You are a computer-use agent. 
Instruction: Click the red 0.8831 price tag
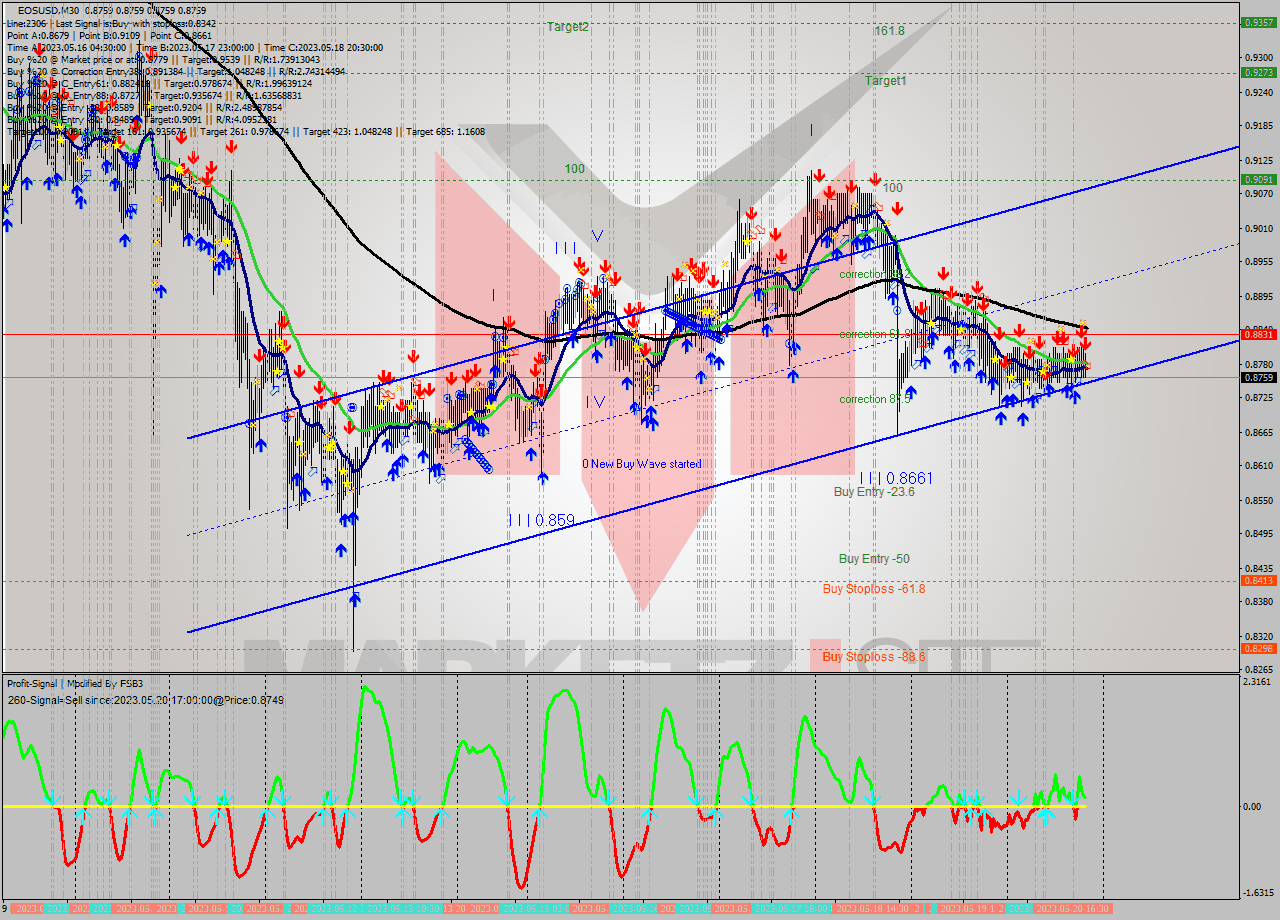click(1257, 334)
